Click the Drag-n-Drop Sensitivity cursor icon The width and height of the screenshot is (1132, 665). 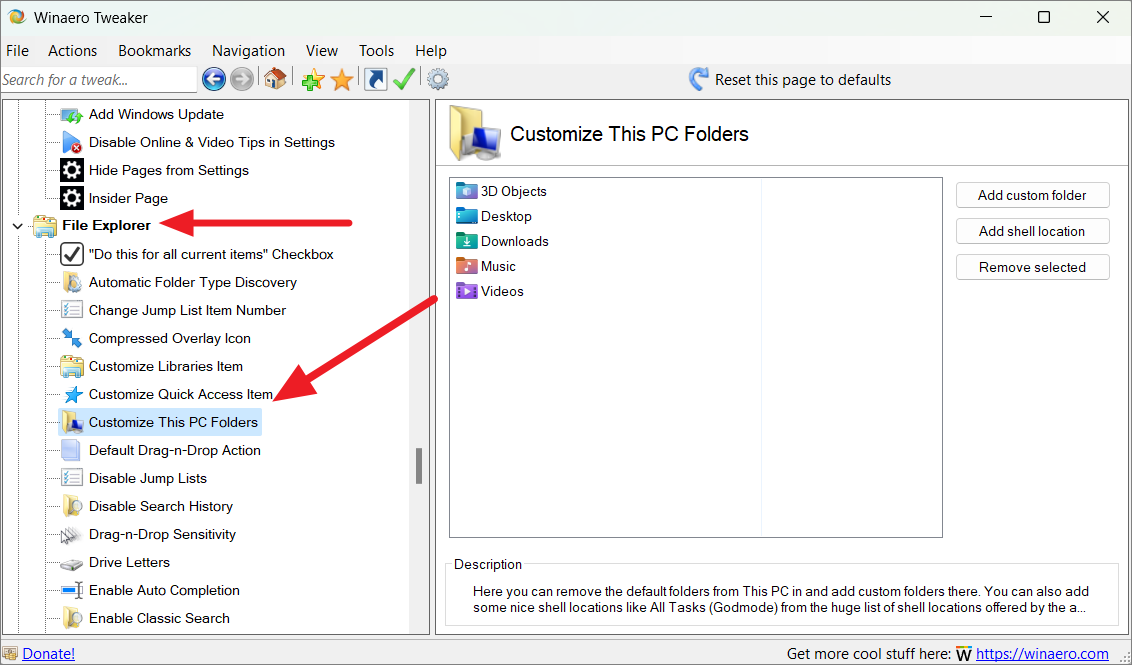tap(72, 534)
